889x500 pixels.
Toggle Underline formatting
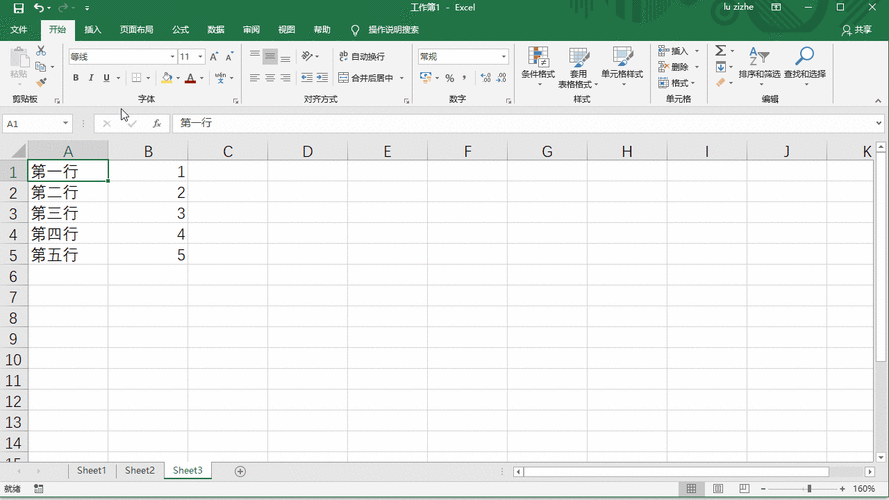106,78
